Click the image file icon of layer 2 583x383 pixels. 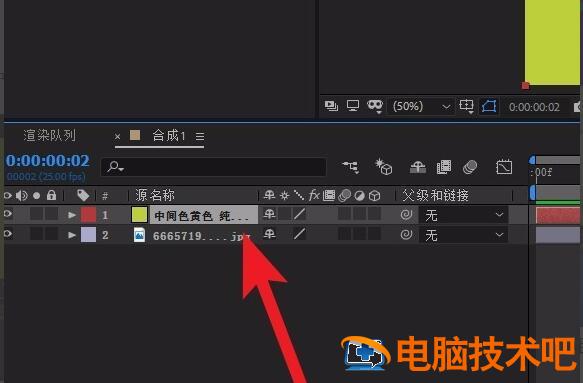click(139, 235)
